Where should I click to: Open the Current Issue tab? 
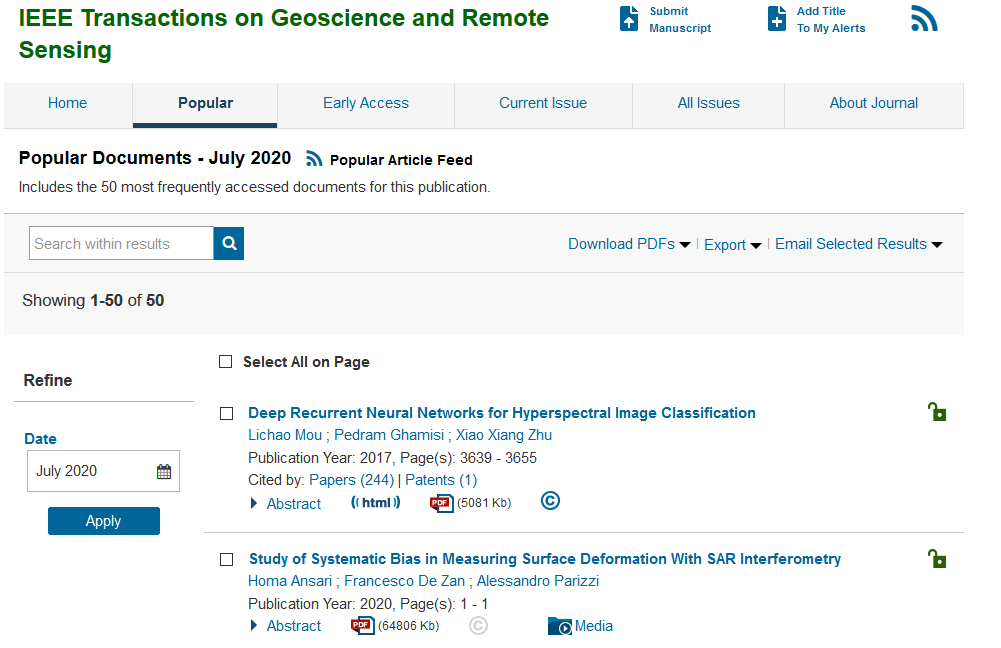(543, 103)
